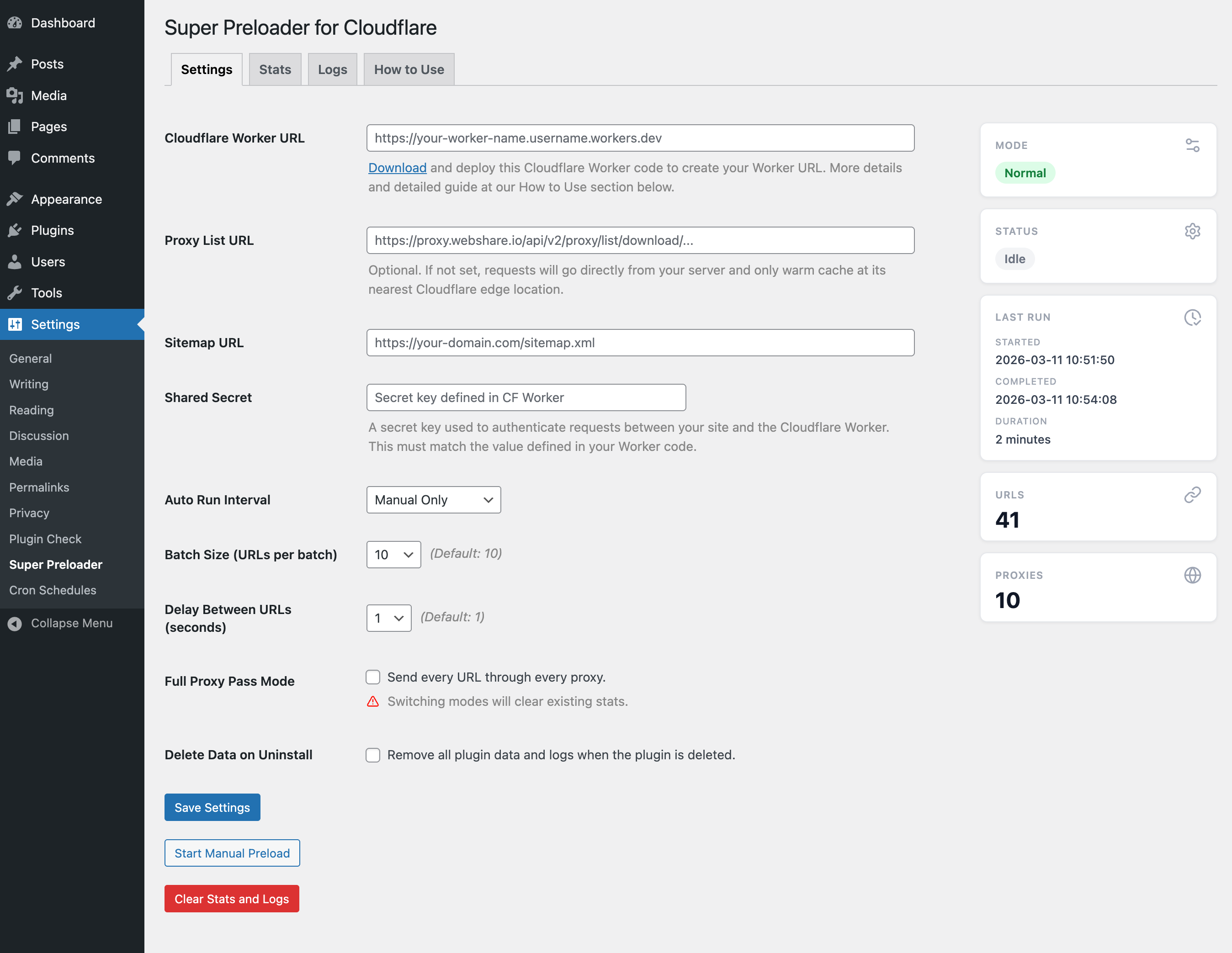The image size is (1232, 953).
Task: Expand the Batch Size dropdown
Action: [393, 554]
